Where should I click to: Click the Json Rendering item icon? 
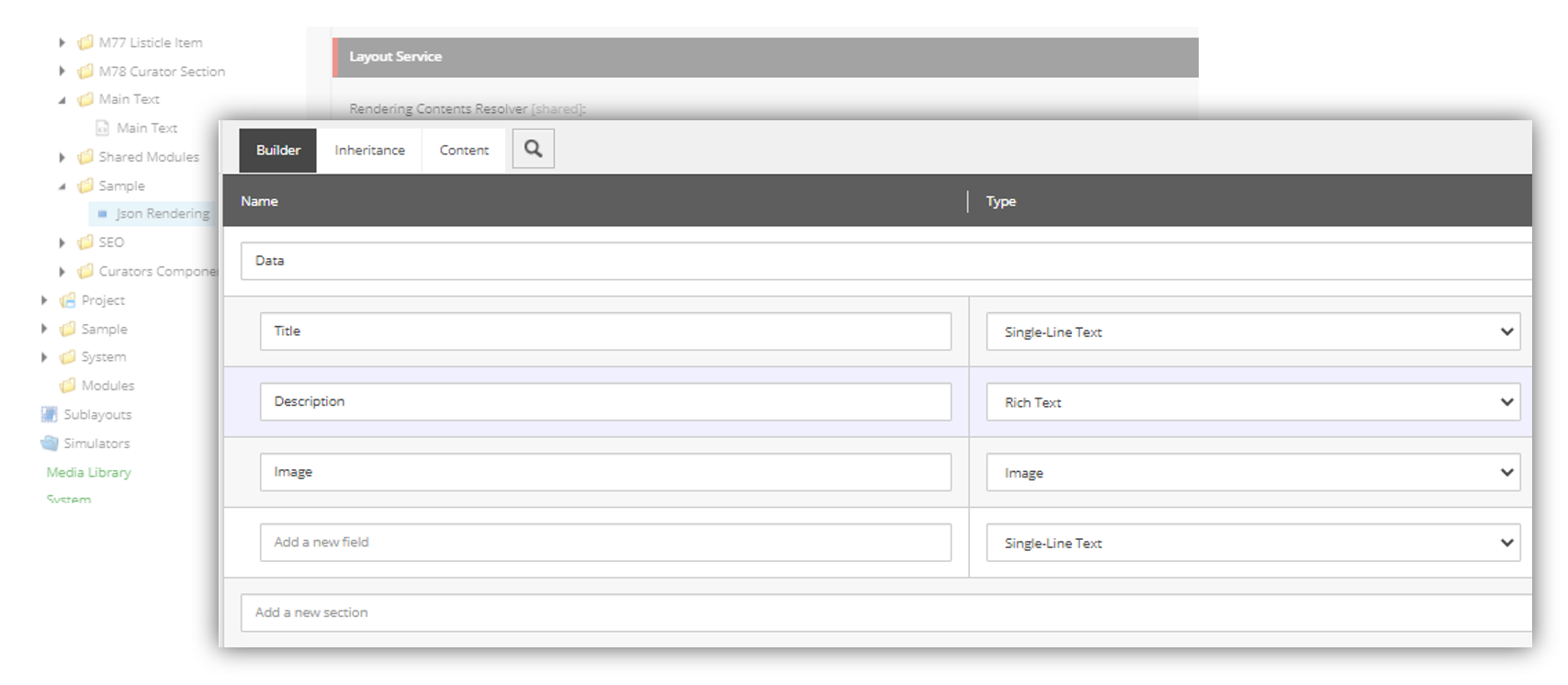tap(102, 214)
